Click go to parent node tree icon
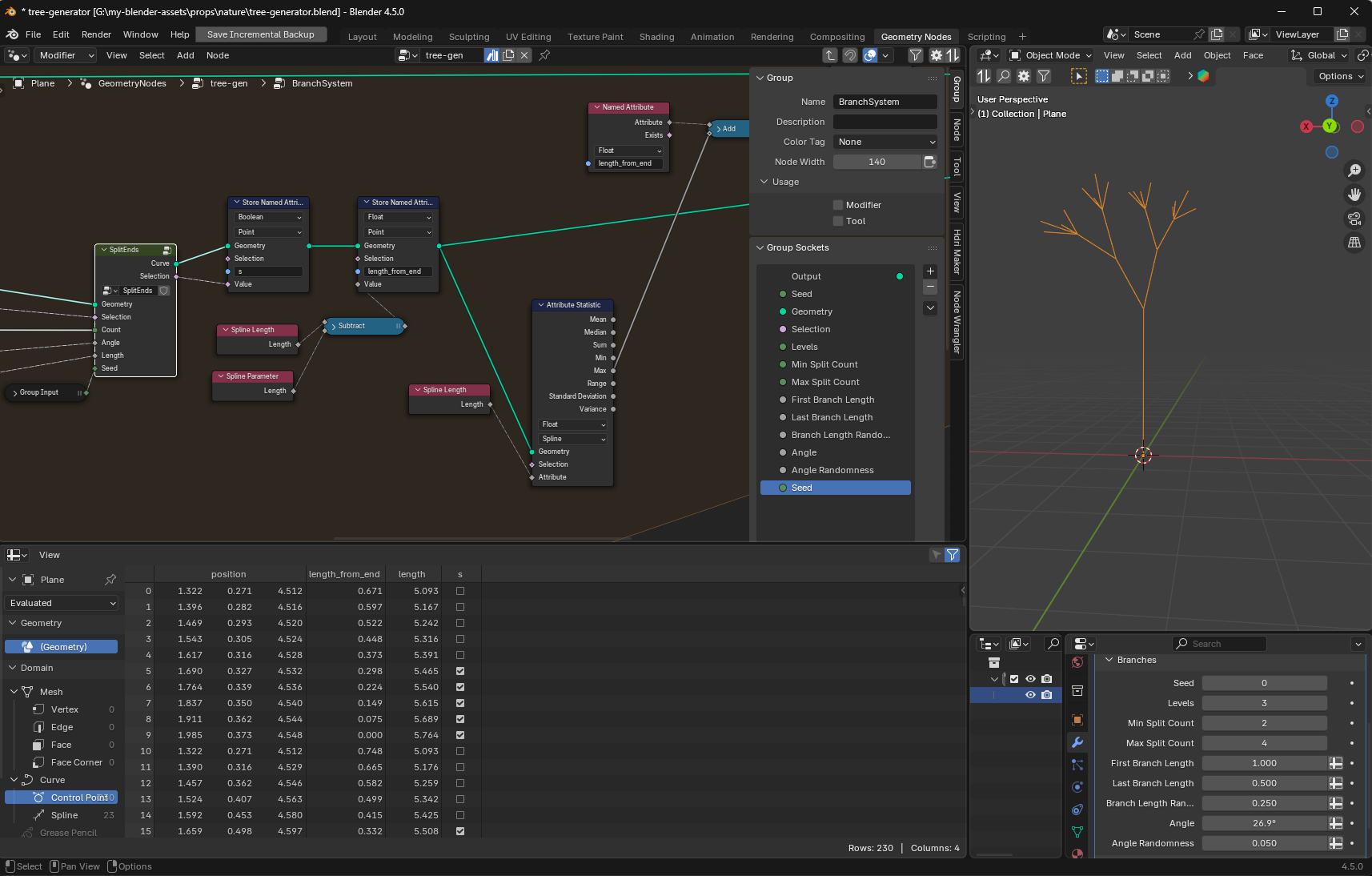This screenshot has height=876, width=1372. [x=830, y=55]
